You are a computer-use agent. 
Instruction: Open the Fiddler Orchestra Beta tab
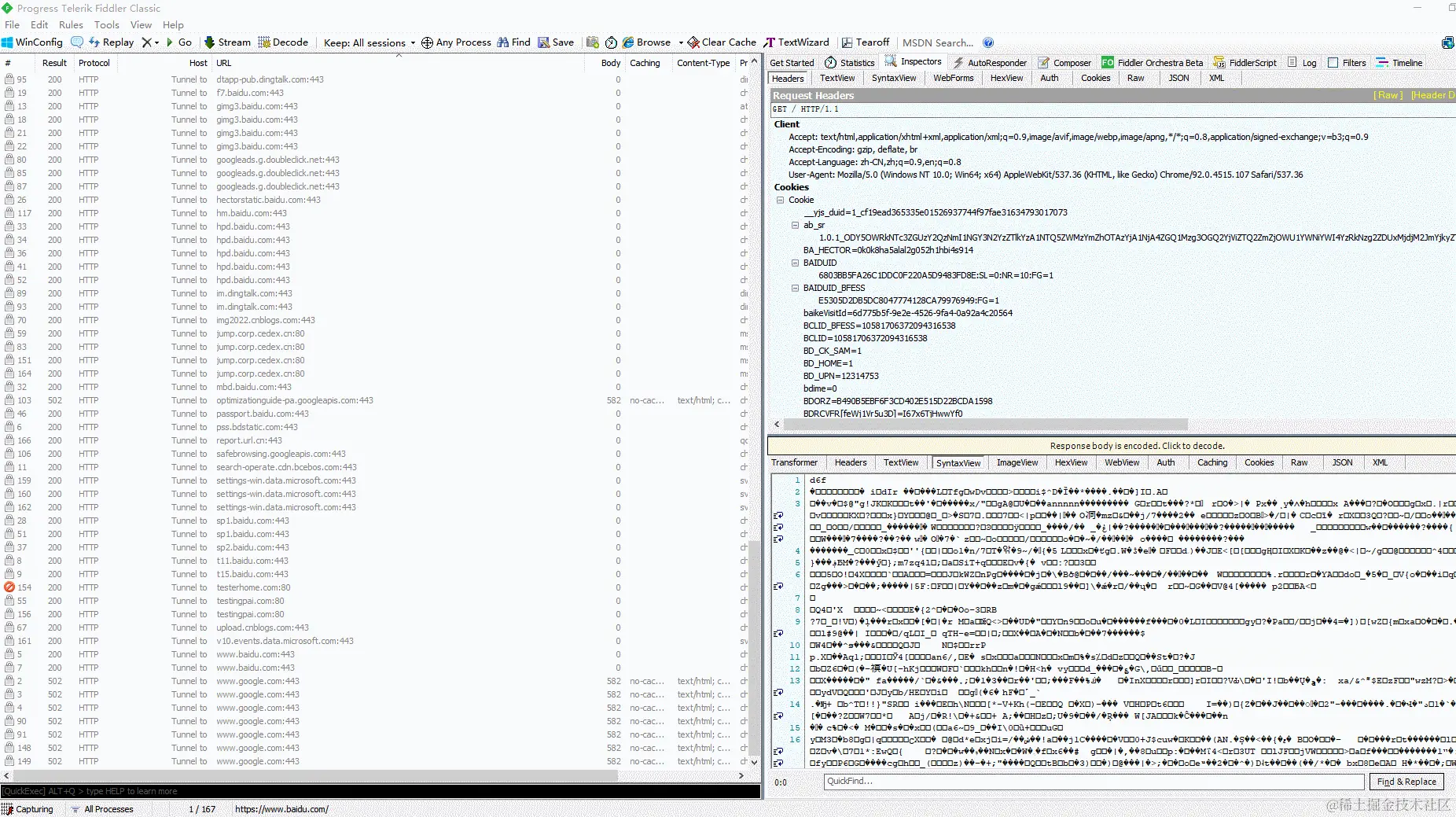(x=1153, y=63)
